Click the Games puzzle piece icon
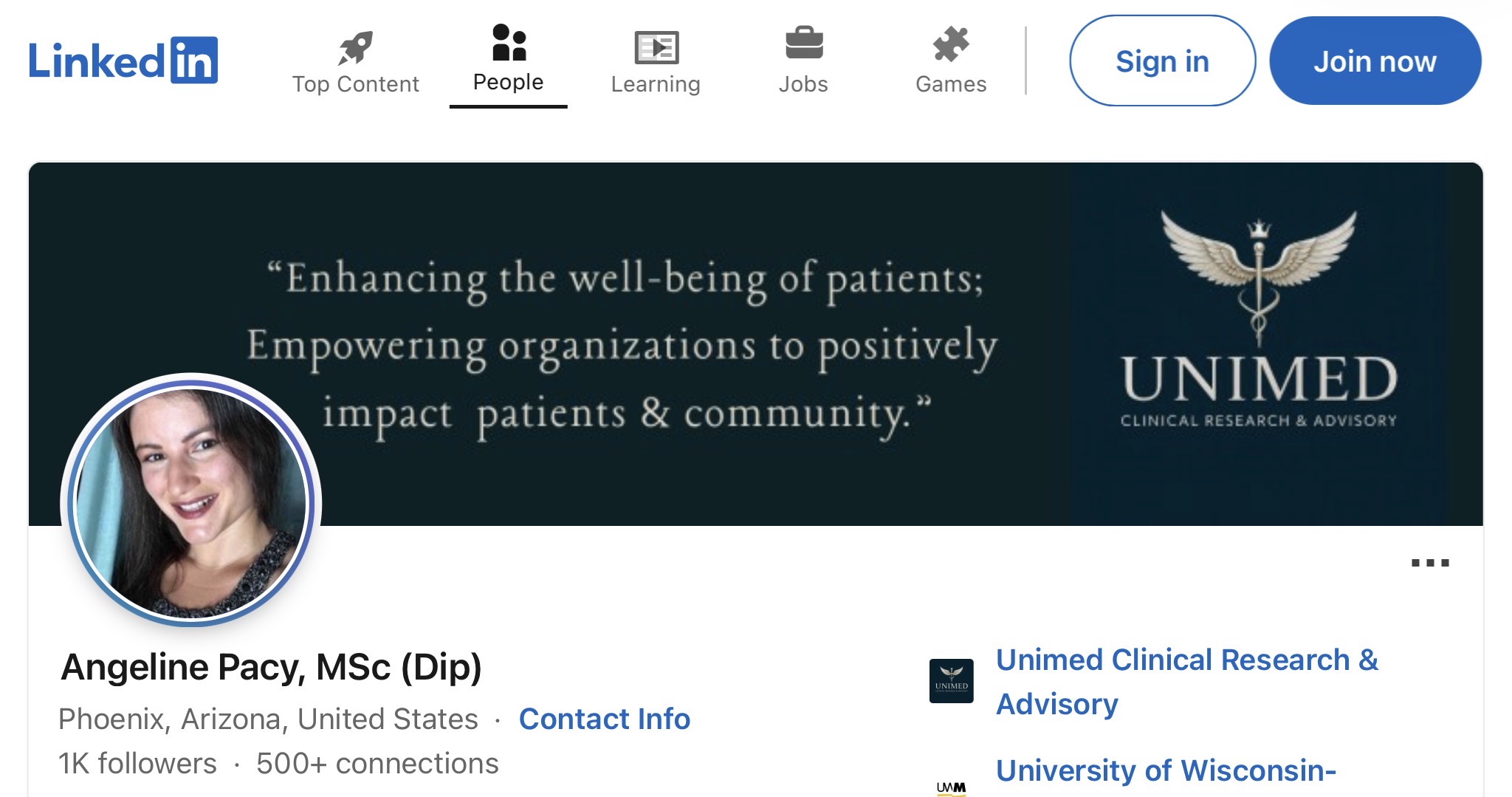This screenshot has height=797, width=1512. (951, 44)
